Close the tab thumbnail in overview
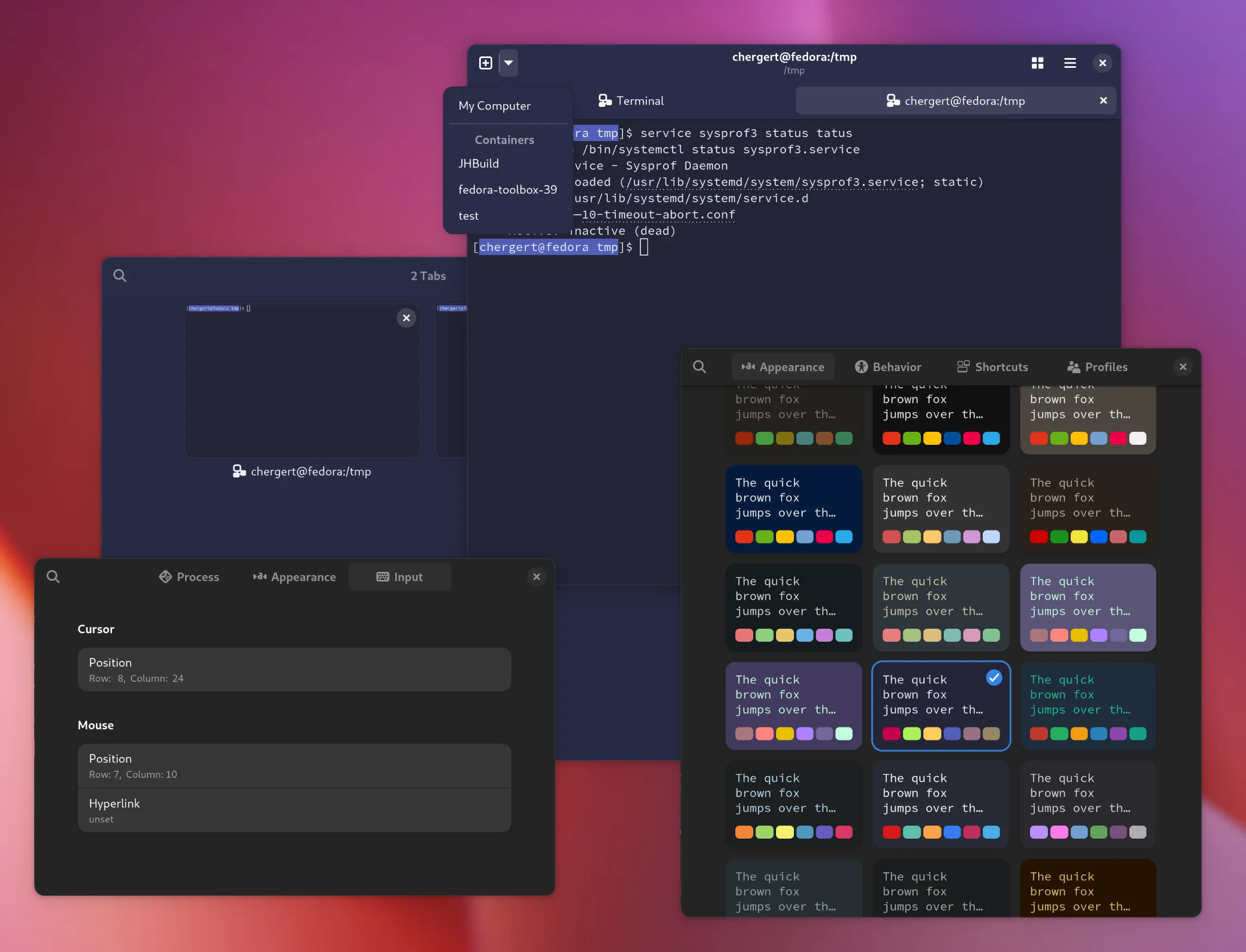The width and height of the screenshot is (1246, 952). [x=406, y=318]
